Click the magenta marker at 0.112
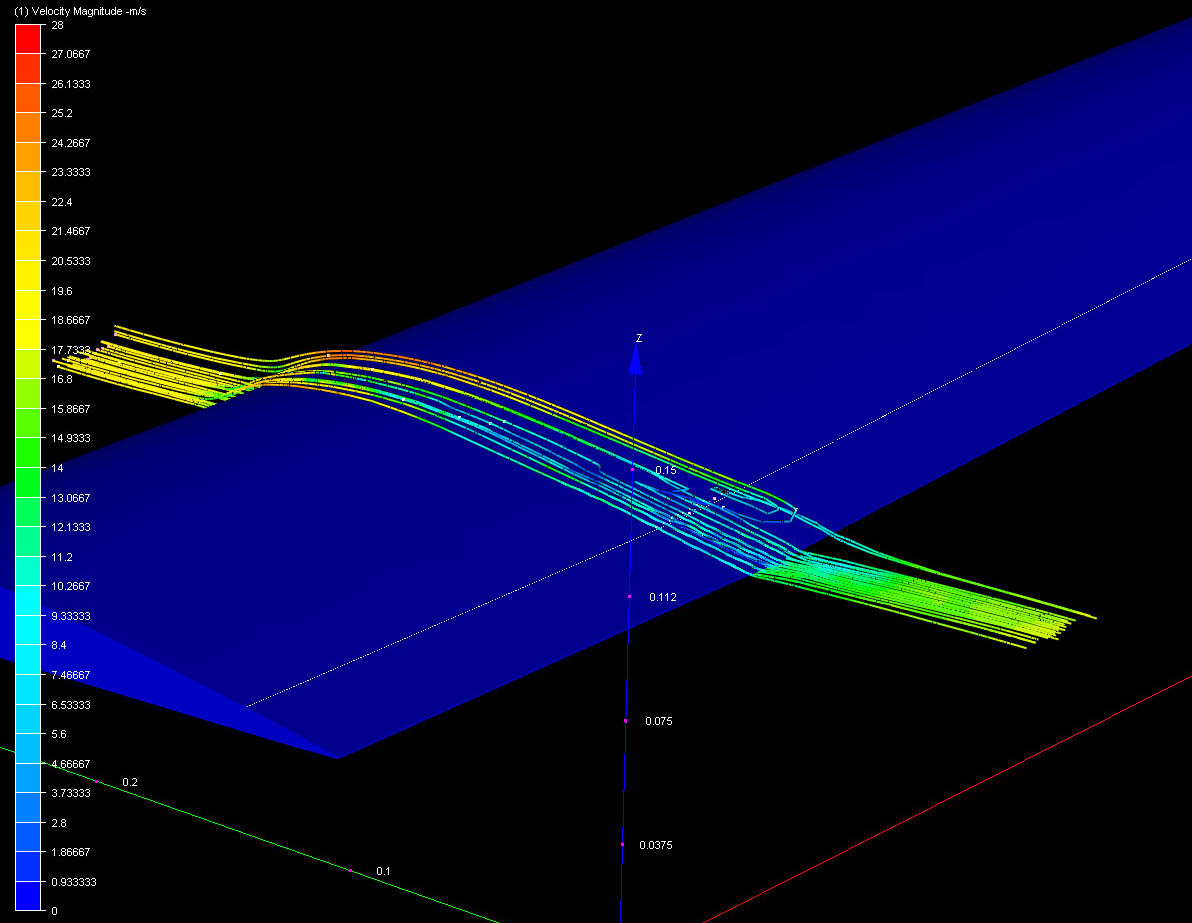The width and height of the screenshot is (1192, 923). click(x=629, y=597)
